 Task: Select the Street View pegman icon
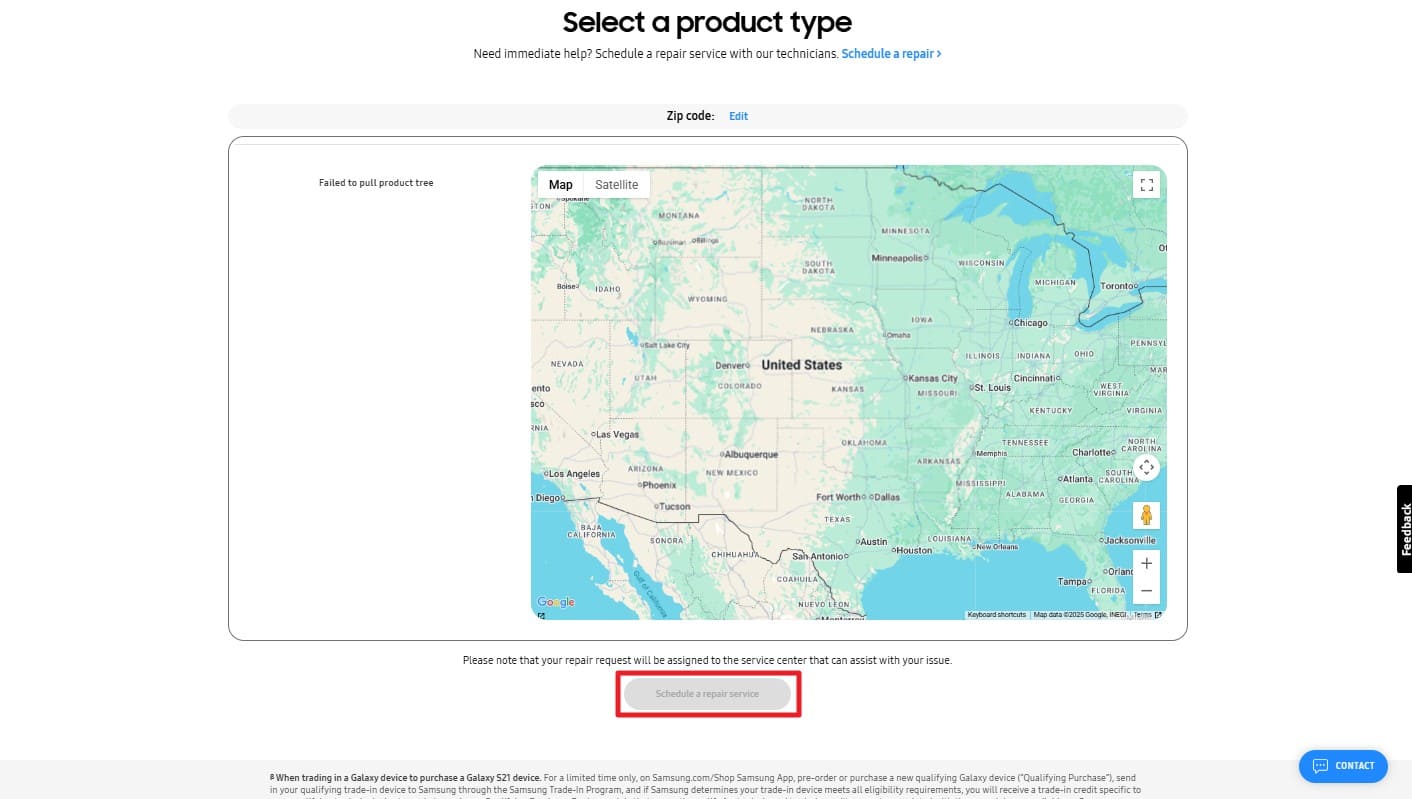pos(1147,515)
